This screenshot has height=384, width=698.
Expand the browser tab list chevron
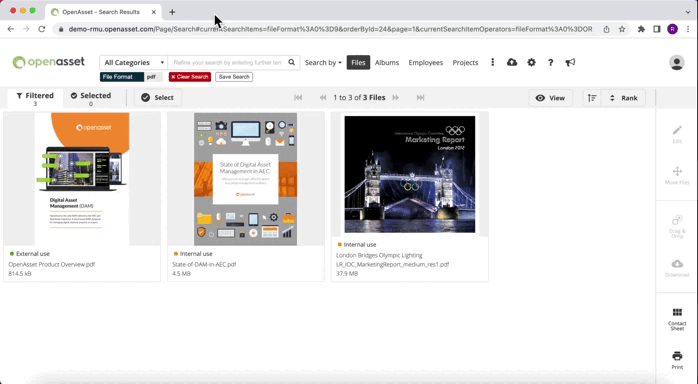(688, 12)
